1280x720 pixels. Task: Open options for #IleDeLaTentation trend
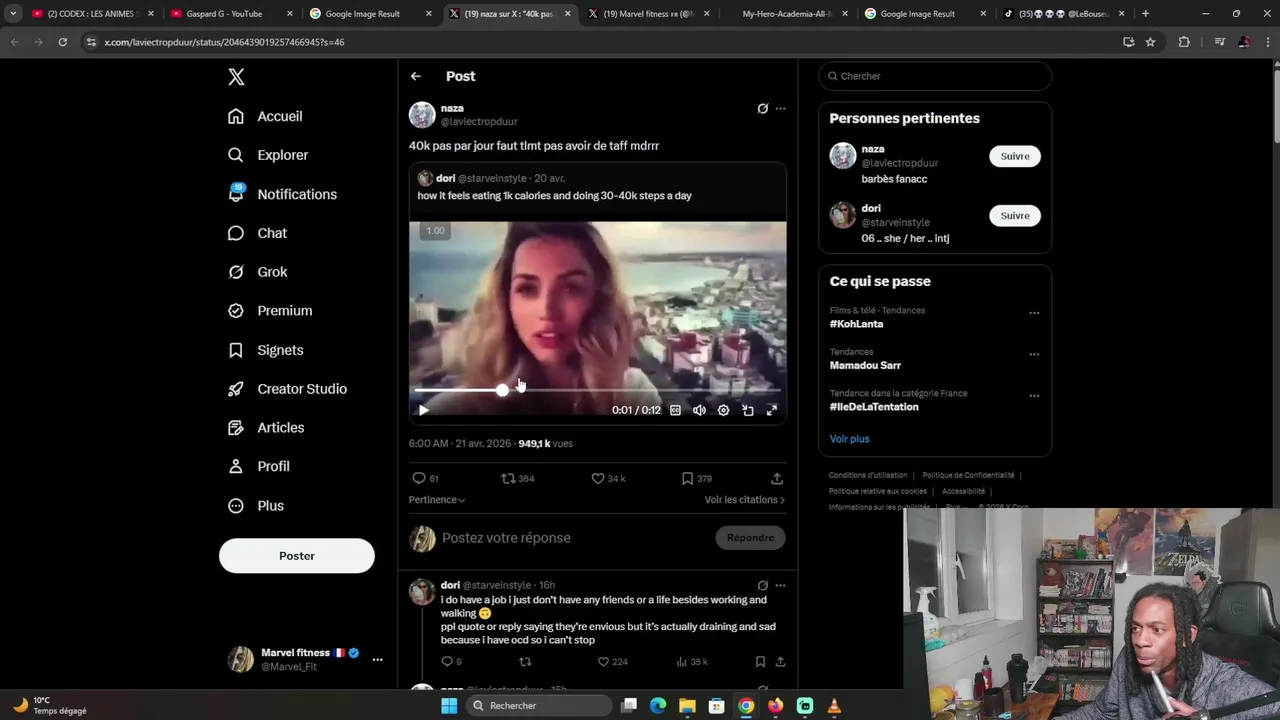[x=1034, y=396]
